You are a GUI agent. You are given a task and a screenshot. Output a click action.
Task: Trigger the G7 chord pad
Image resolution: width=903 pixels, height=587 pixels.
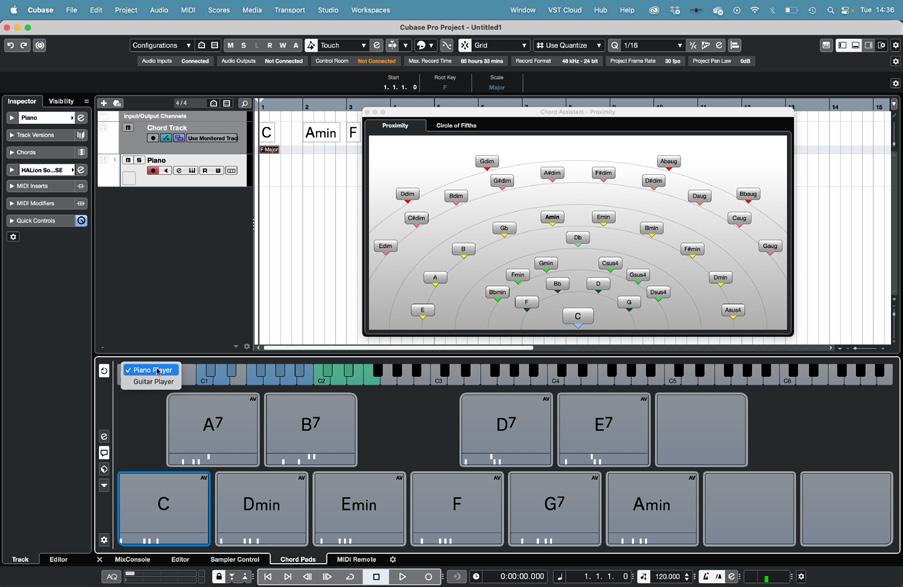coord(554,509)
